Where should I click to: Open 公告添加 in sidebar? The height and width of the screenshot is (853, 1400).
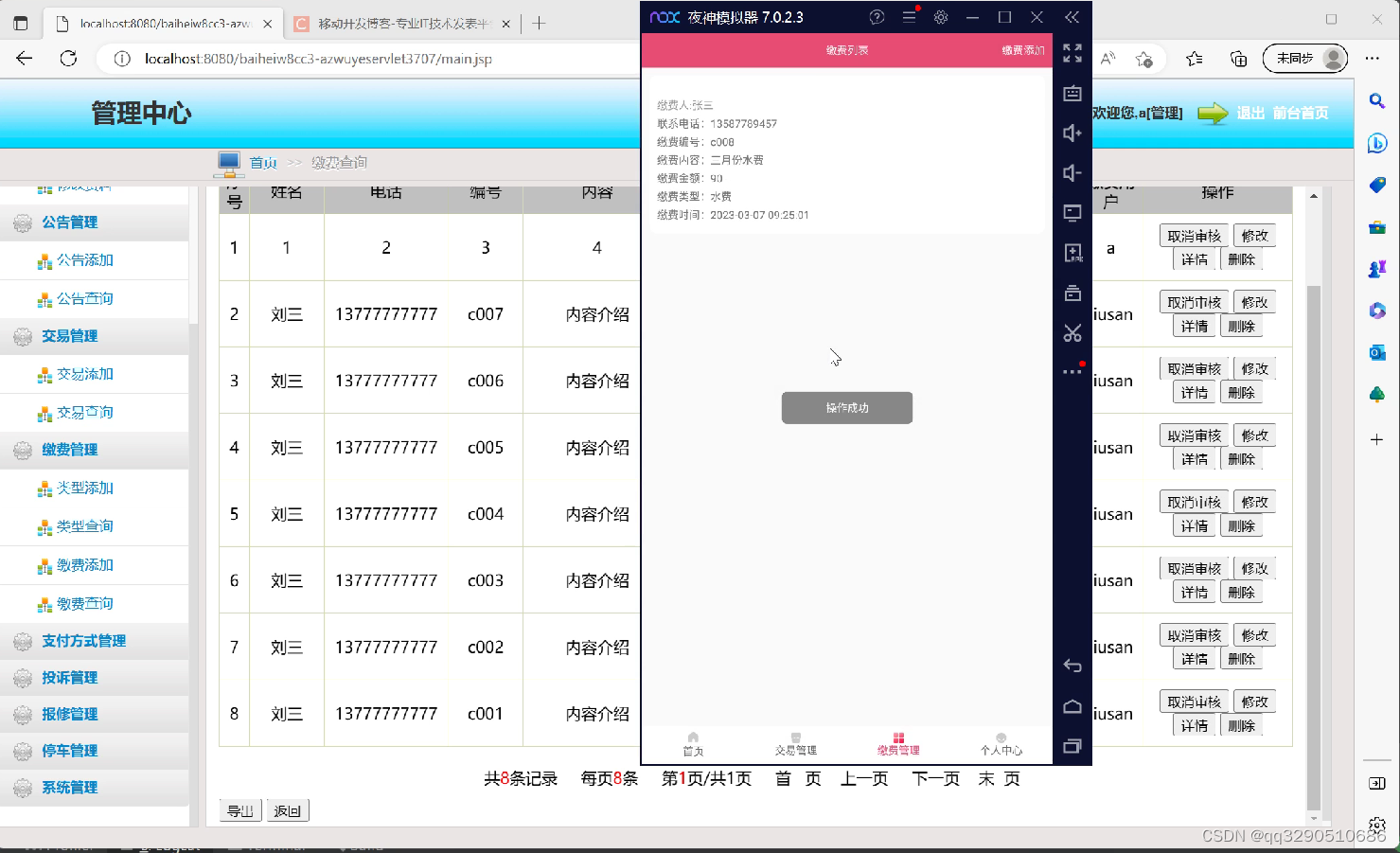pyautogui.click(x=84, y=260)
